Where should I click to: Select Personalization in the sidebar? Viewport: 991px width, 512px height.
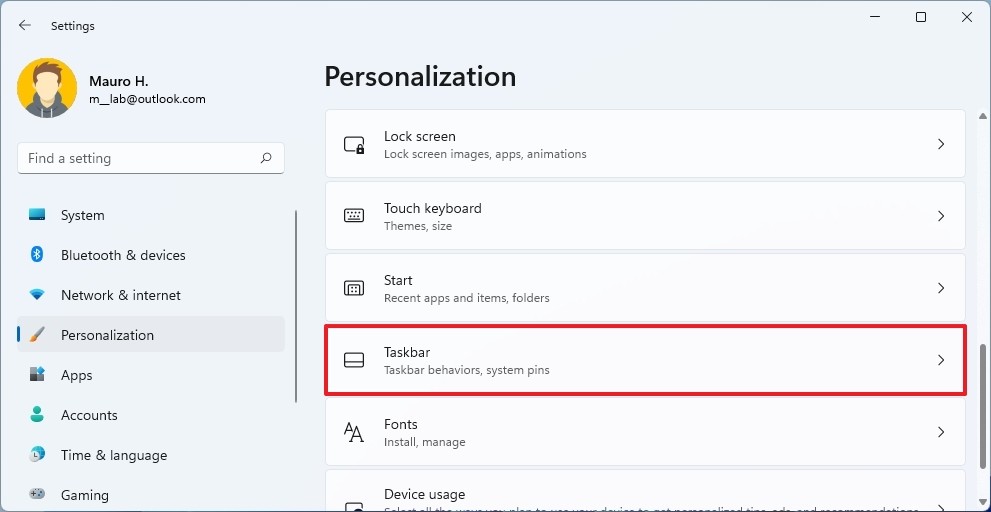tap(107, 335)
